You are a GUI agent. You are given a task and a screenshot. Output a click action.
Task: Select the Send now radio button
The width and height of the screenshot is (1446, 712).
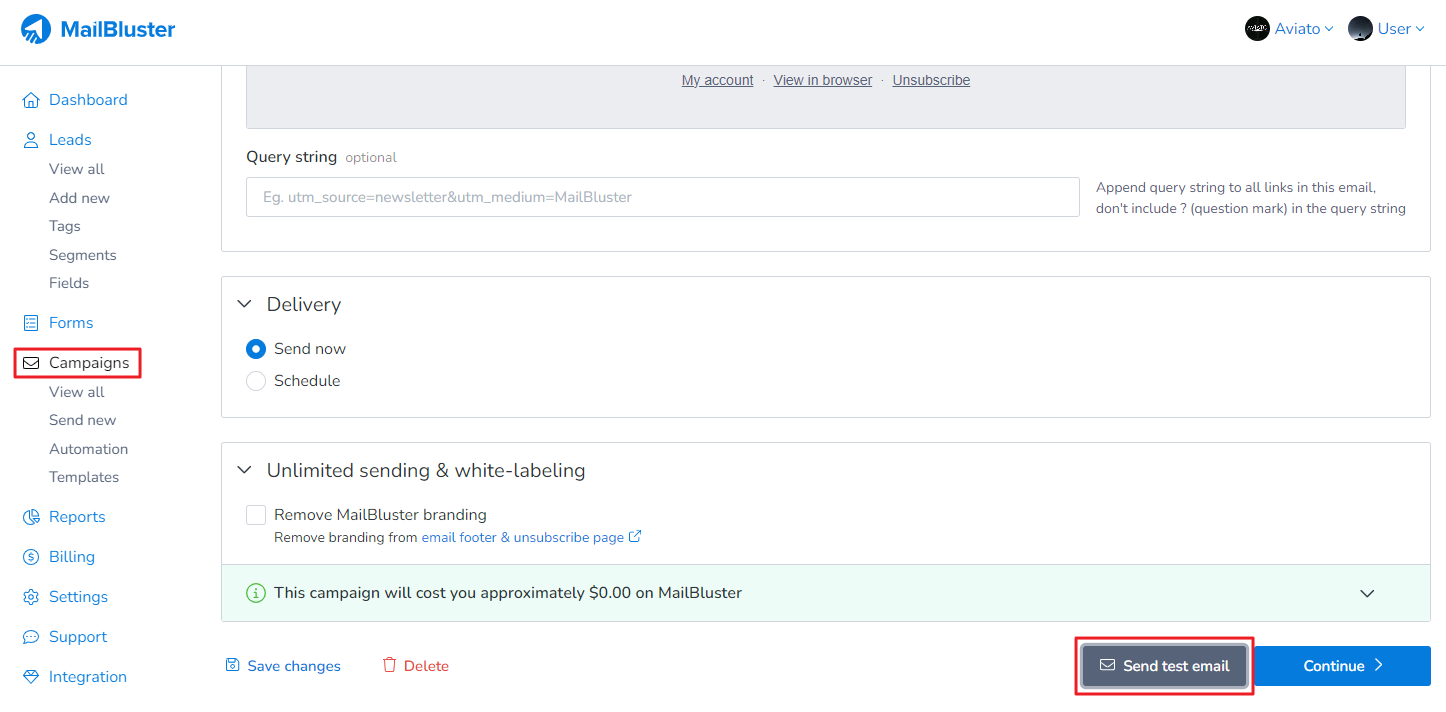[x=256, y=348]
